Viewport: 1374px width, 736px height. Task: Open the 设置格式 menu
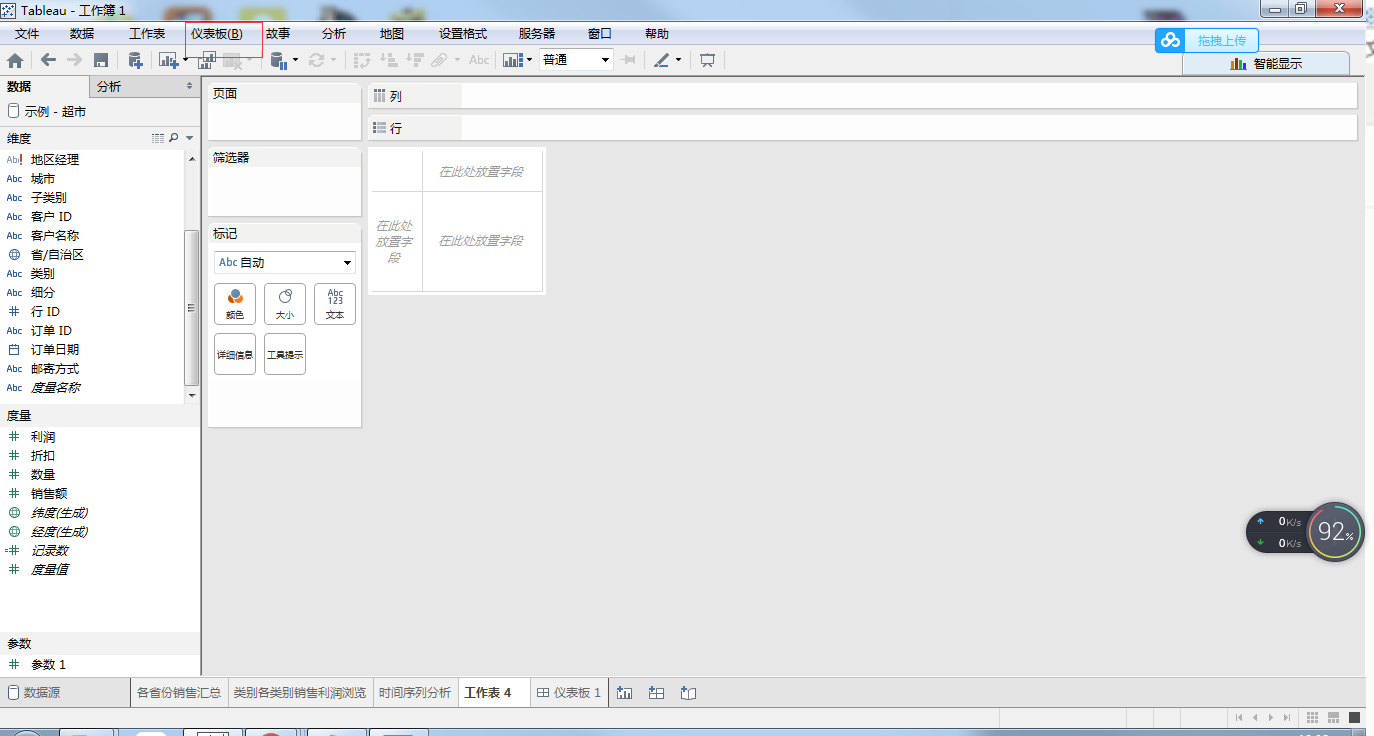pyautogui.click(x=463, y=34)
